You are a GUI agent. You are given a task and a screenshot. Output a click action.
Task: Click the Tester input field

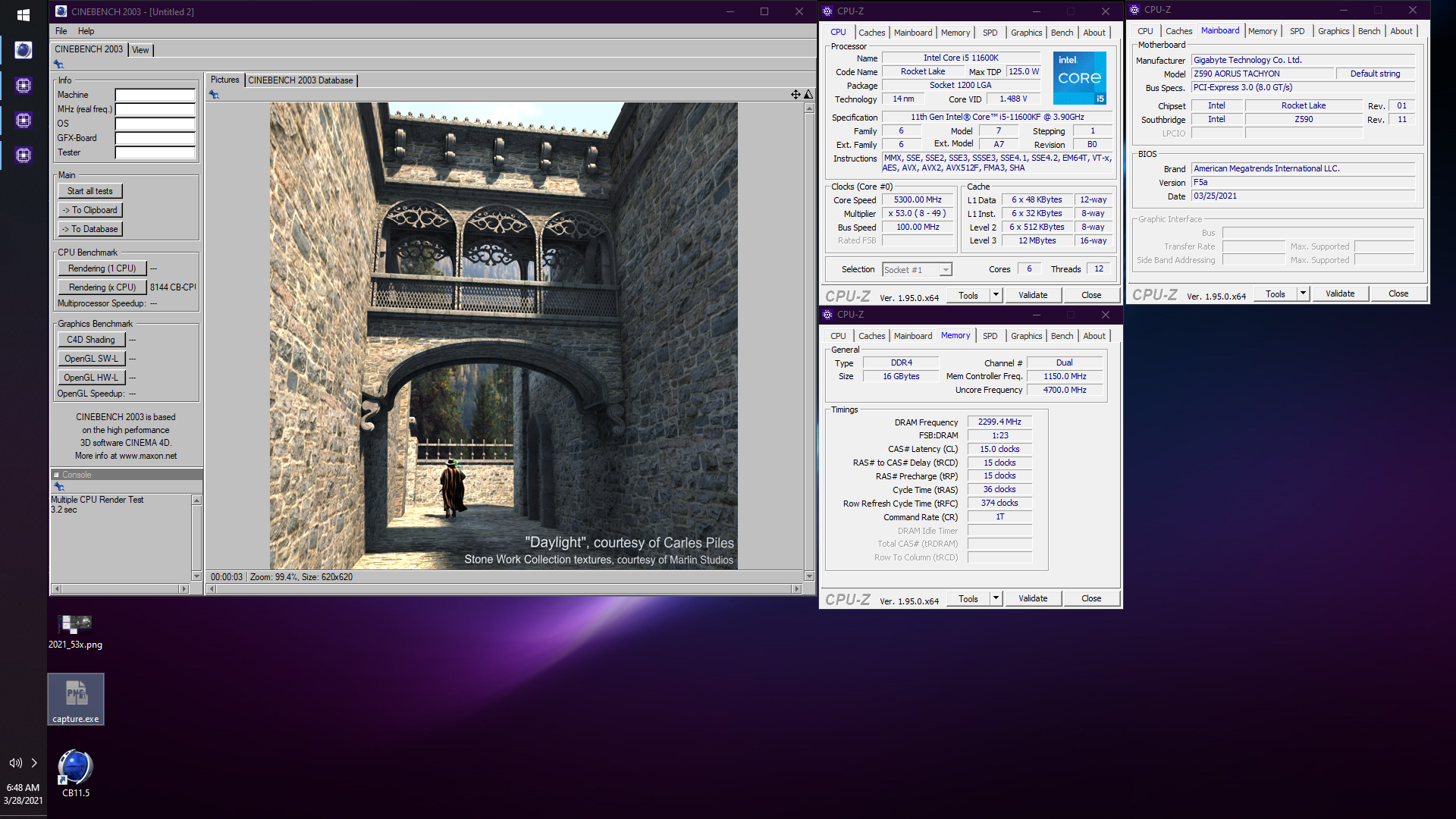tap(155, 152)
